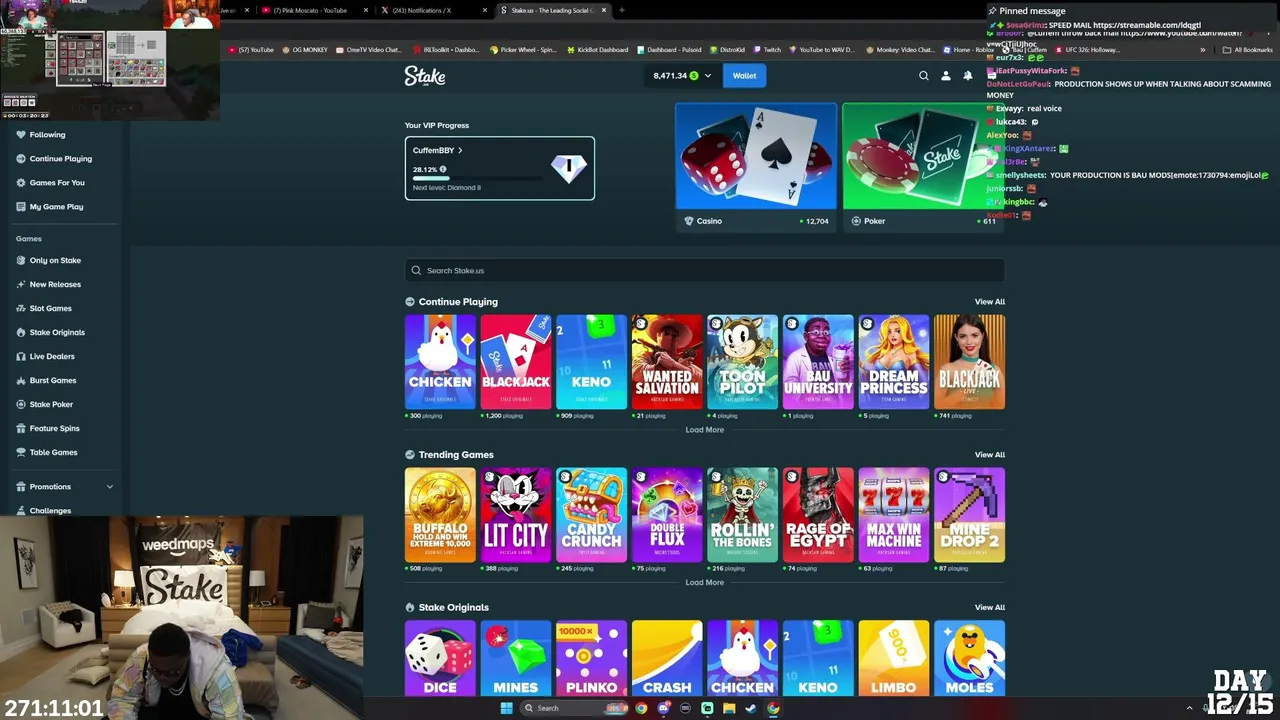Click the Games For You sidebar icon

21,182
